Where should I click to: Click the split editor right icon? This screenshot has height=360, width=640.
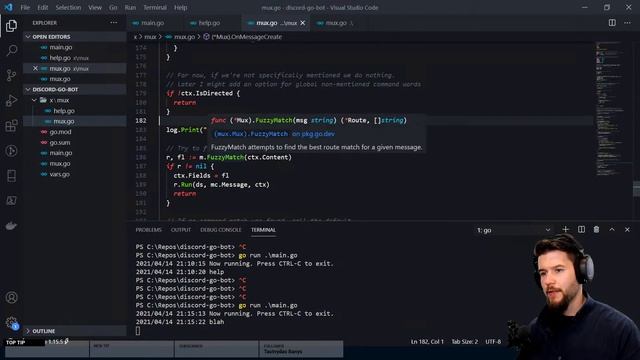(x=612, y=23)
